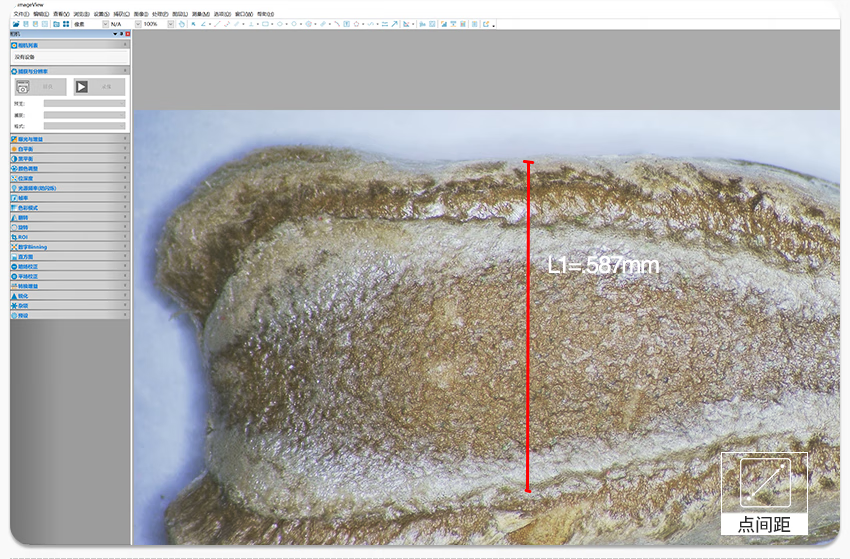The width and height of the screenshot is (850, 559).
Task: Click the open file folder toolbar icon
Action: [15, 24]
